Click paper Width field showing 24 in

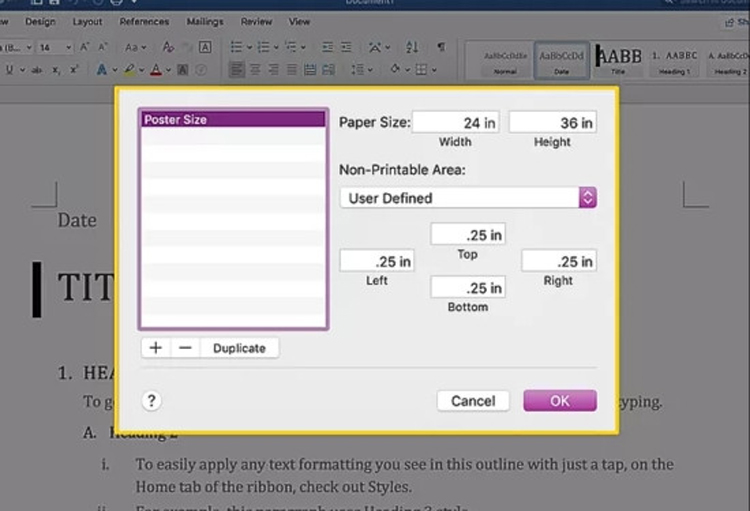tap(455, 122)
